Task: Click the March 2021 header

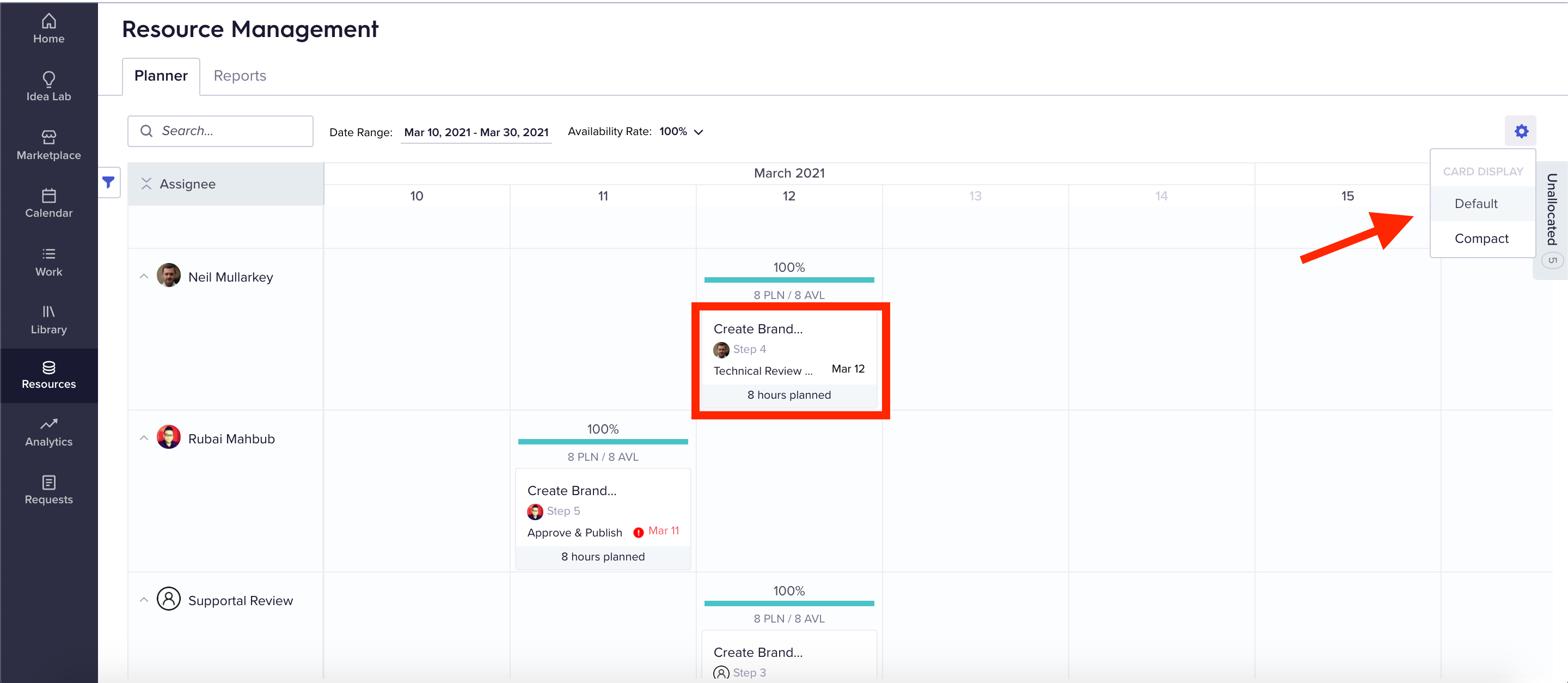Action: (789, 174)
